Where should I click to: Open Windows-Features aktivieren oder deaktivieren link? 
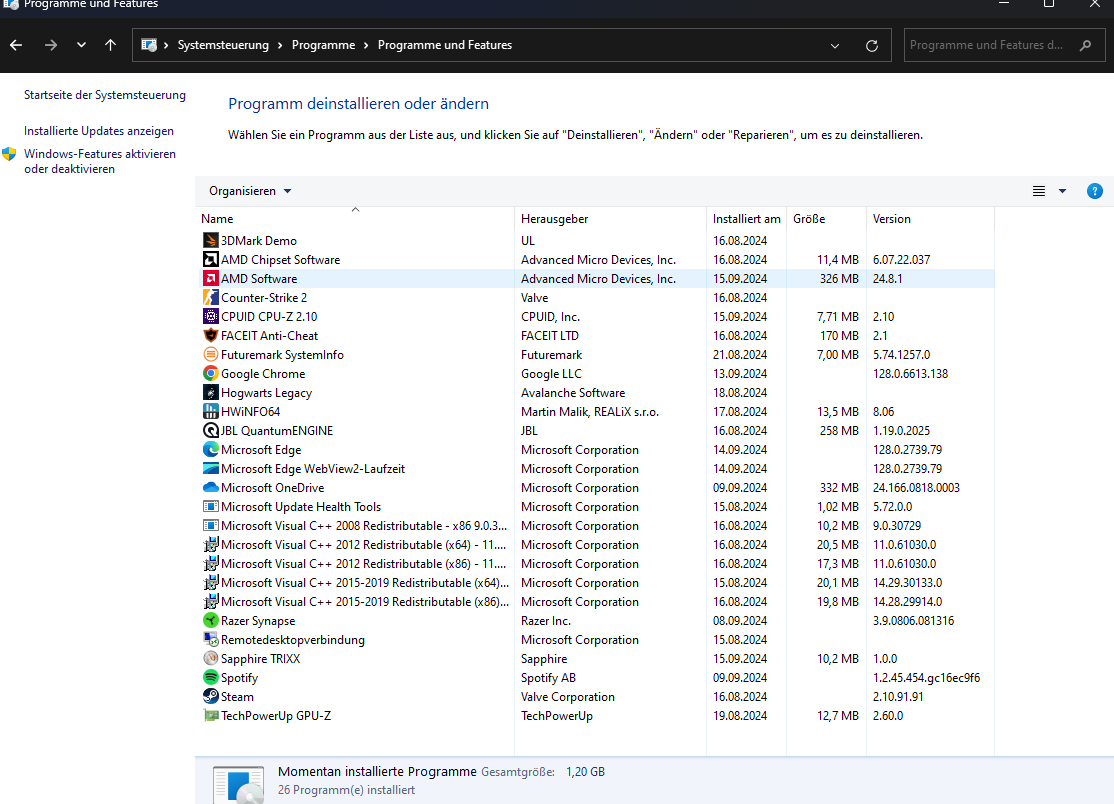coord(99,161)
